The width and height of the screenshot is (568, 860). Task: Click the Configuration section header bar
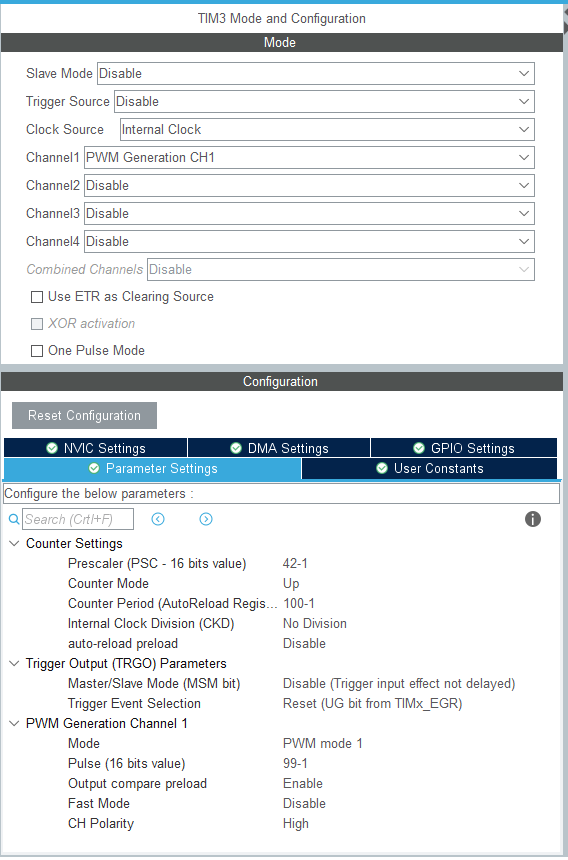pyautogui.click(x=282, y=381)
